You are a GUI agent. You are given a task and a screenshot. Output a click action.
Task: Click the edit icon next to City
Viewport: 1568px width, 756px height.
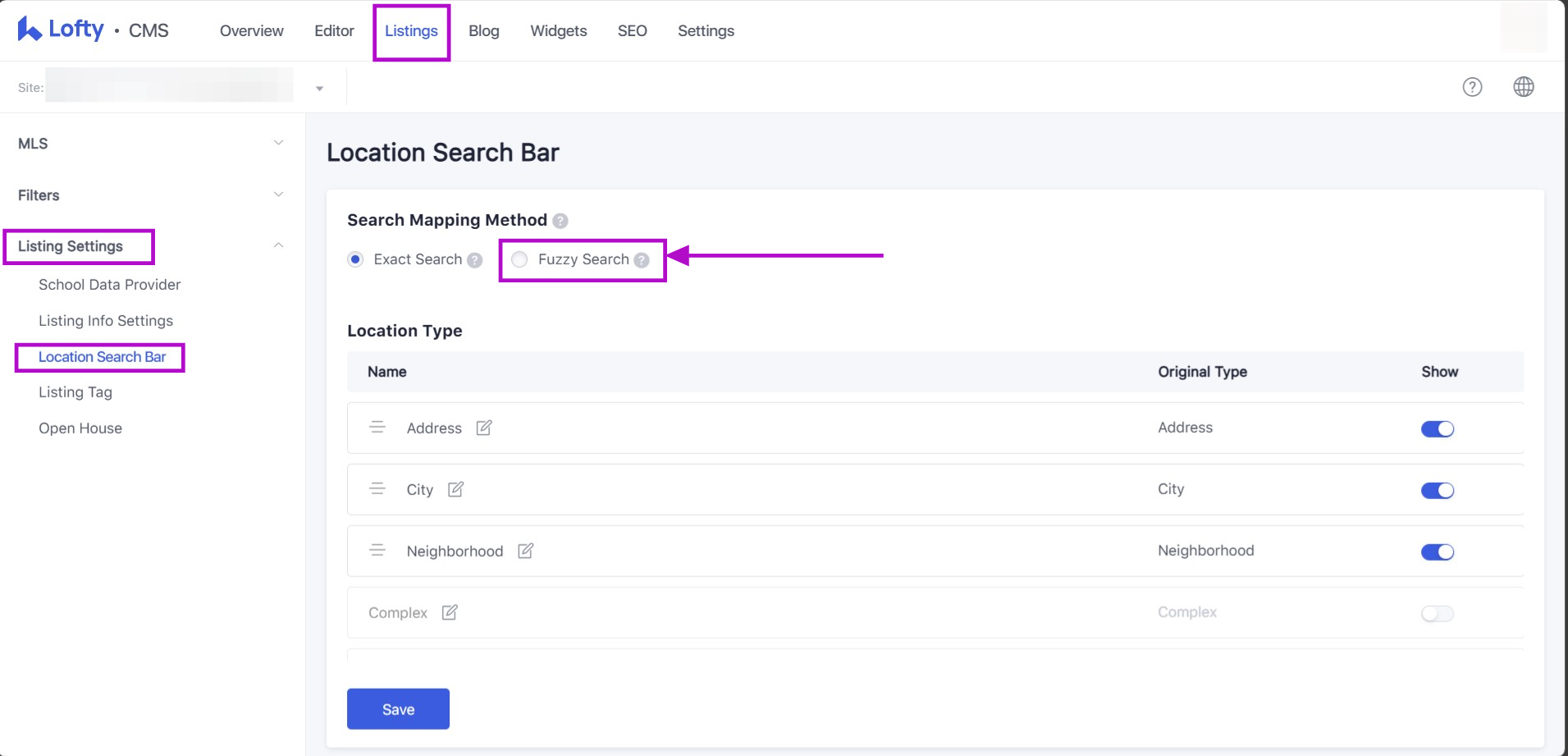click(x=455, y=489)
